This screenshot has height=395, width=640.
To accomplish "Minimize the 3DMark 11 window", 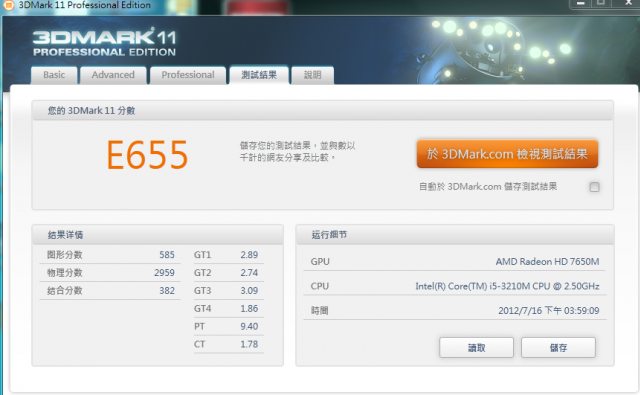I will (x=580, y=3).
